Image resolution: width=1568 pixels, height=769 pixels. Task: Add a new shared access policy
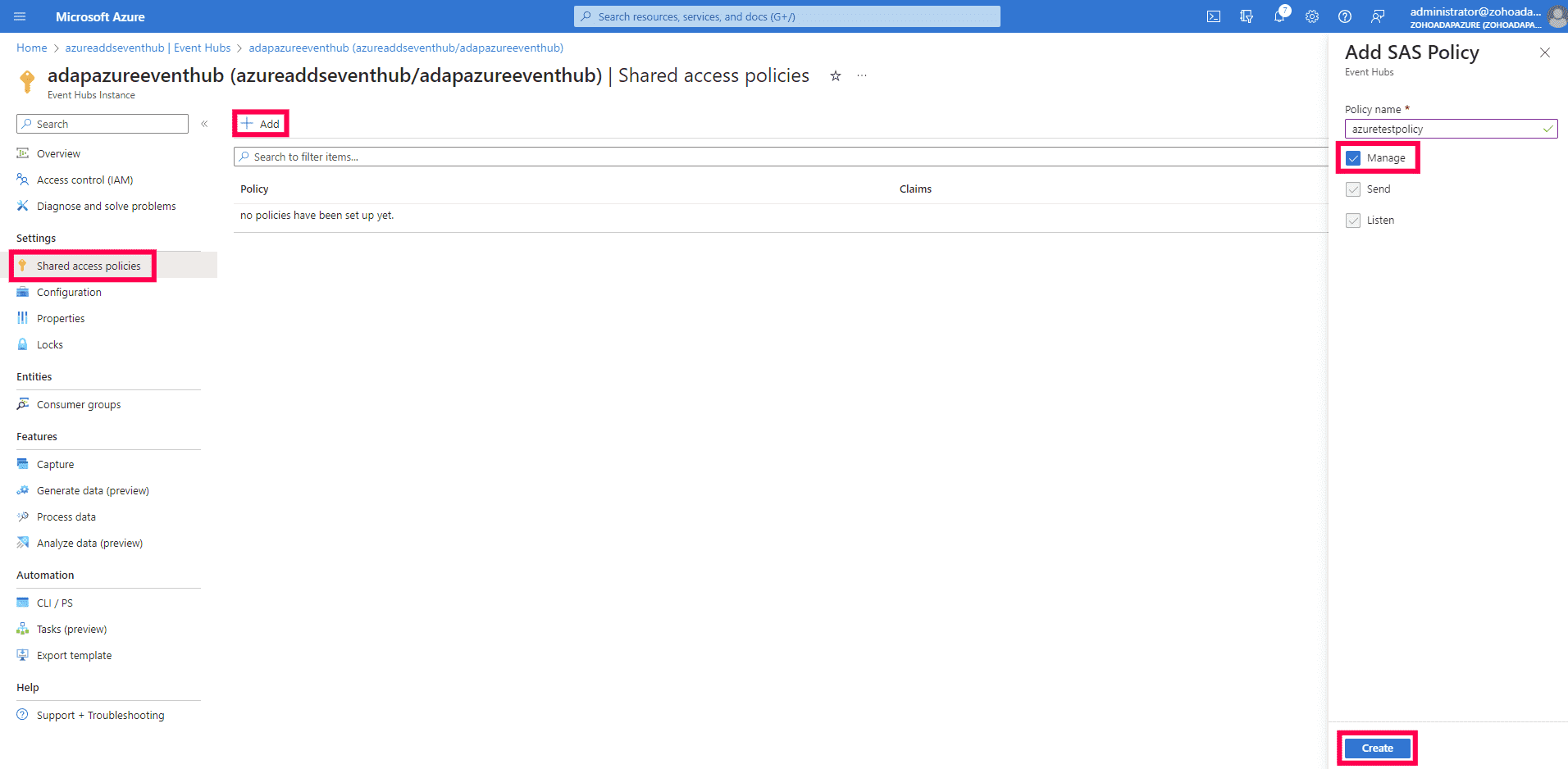pos(261,124)
